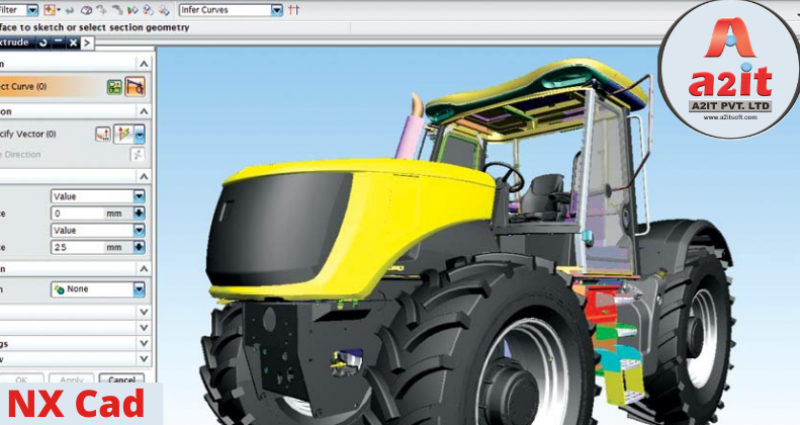Open the first Value limit dropdown

139,196
